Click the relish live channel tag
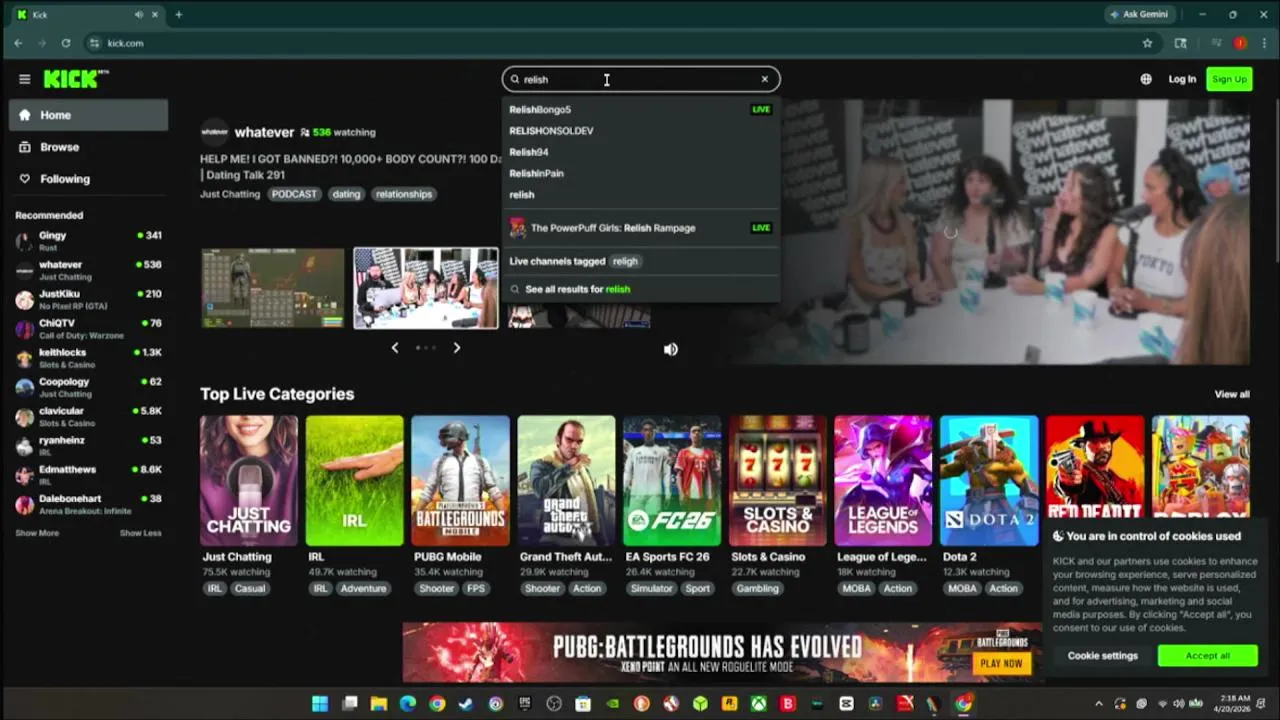Viewport: 1280px width, 720px height. pos(625,261)
